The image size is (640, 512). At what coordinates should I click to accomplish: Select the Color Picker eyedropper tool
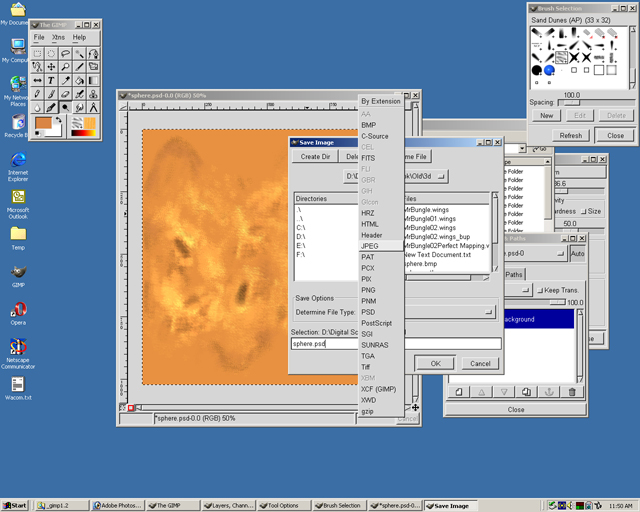tap(65, 80)
